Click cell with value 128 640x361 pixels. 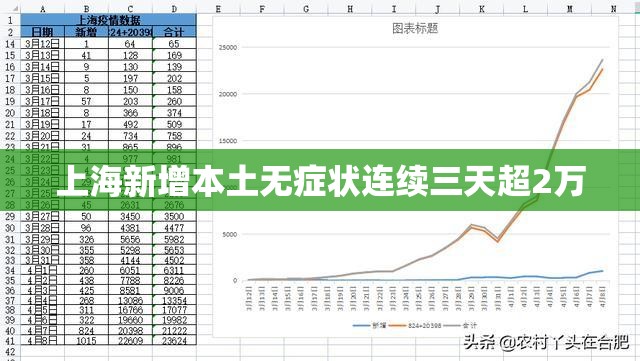pyautogui.click(x=130, y=55)
